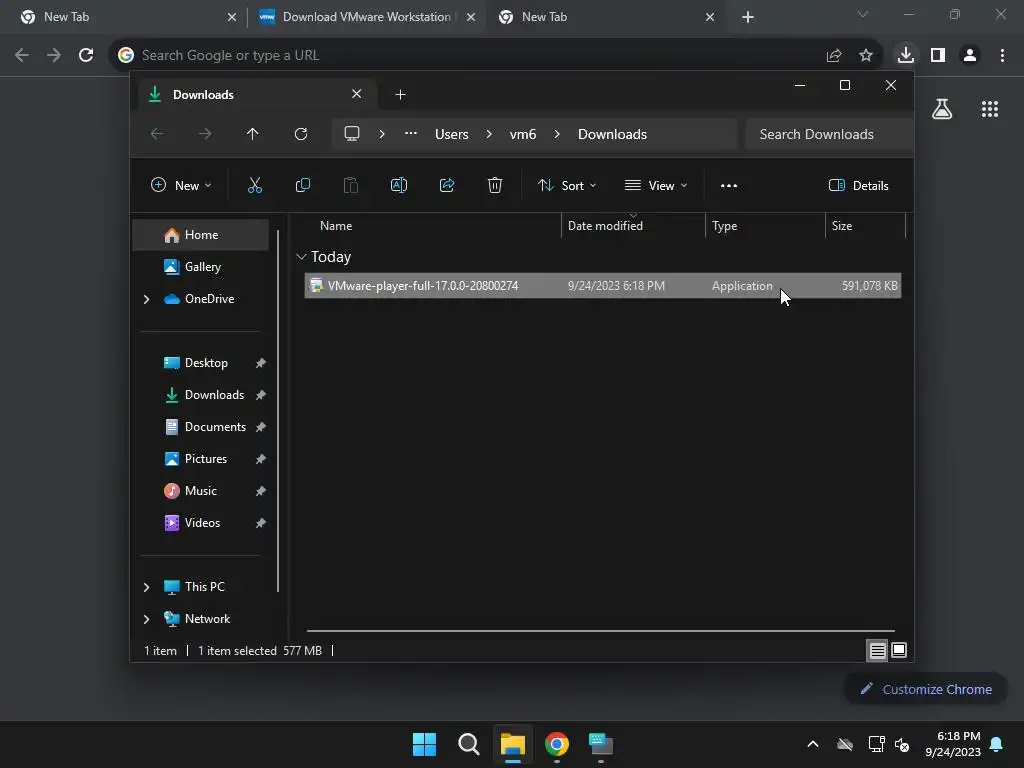Click Chrome's share page icon in omnibox
Screen dimensions: 1024x768
[x=834, y=56]
